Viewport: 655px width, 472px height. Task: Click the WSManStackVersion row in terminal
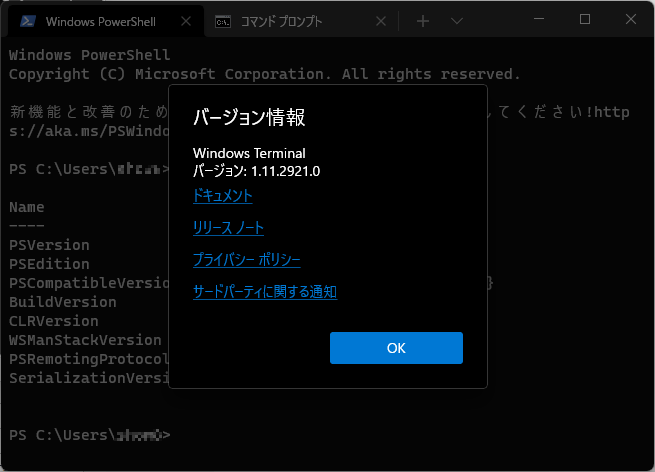85,340
